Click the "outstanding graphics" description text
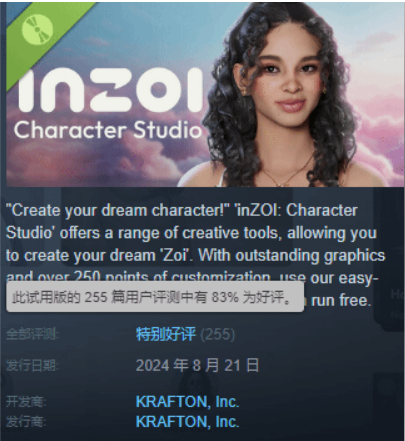This screenshot has width=405, height=441. (310, 256)
